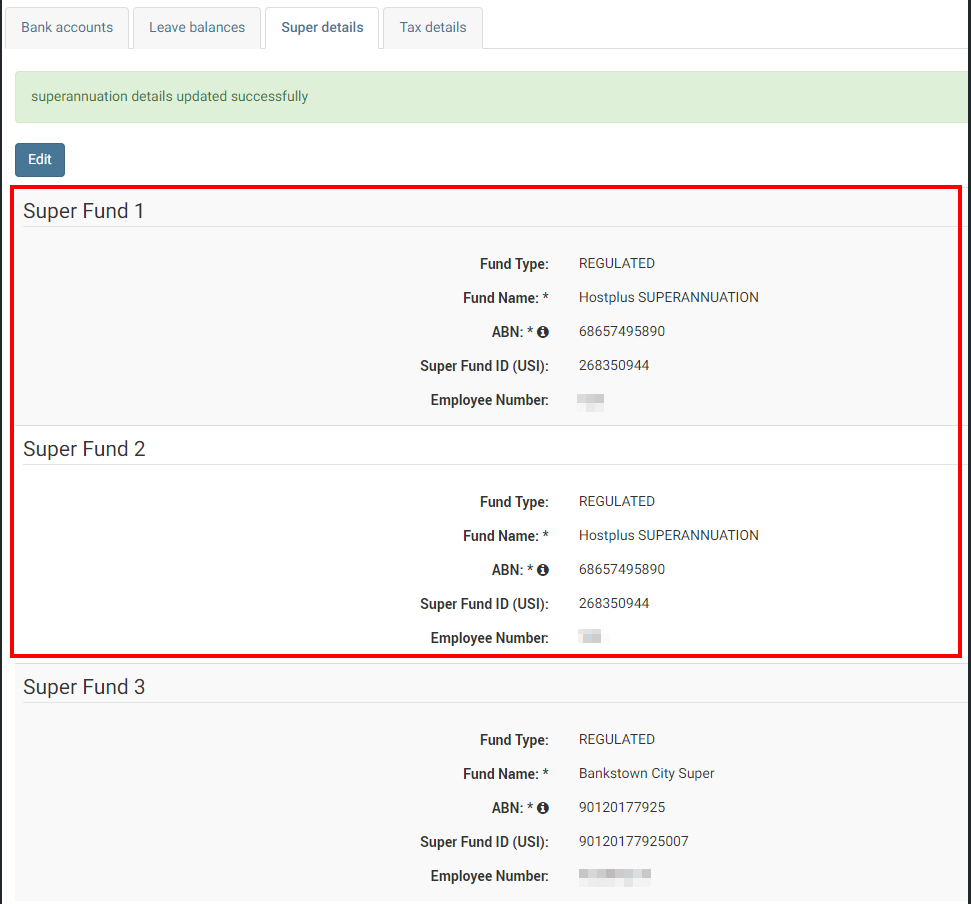Click the Fund Type label in Super Fund 1
Screen dimensions: 971x904
[514, 264]
